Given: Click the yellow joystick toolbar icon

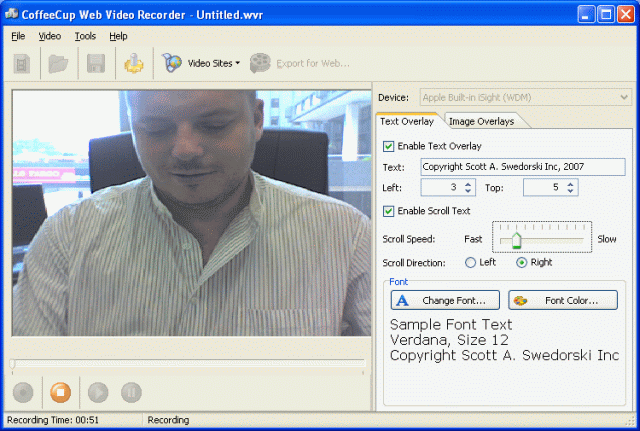Looking at the screenshot, I should click(x=133, y=64).
